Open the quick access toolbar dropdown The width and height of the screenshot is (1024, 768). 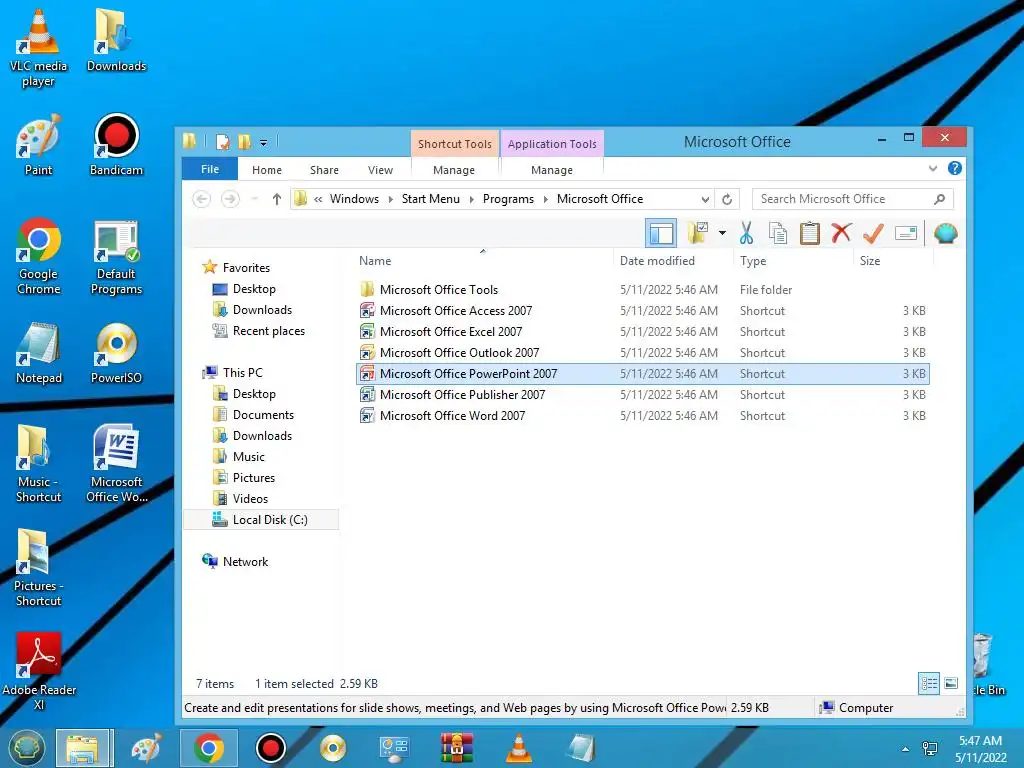coord(263,142)
